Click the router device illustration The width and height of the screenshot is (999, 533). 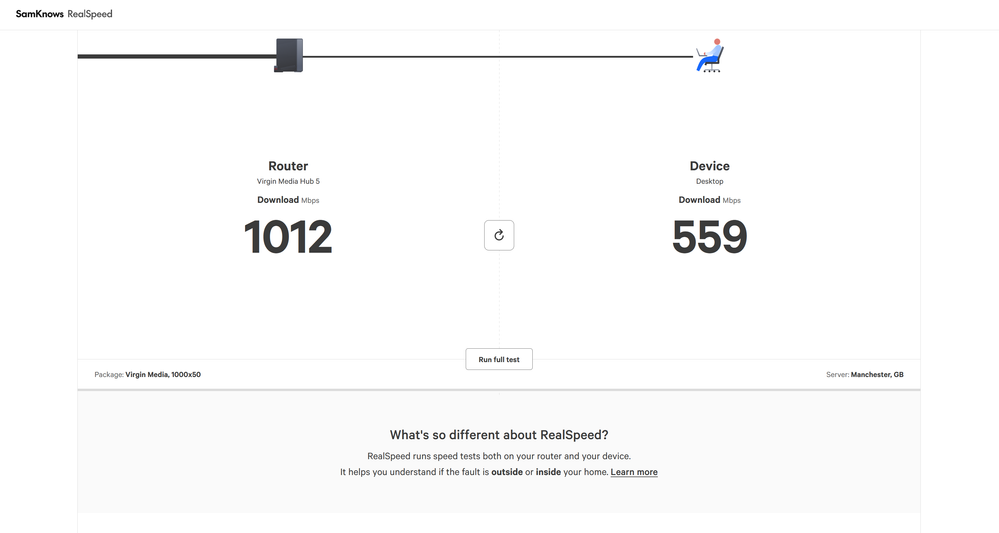pos(289,55)
